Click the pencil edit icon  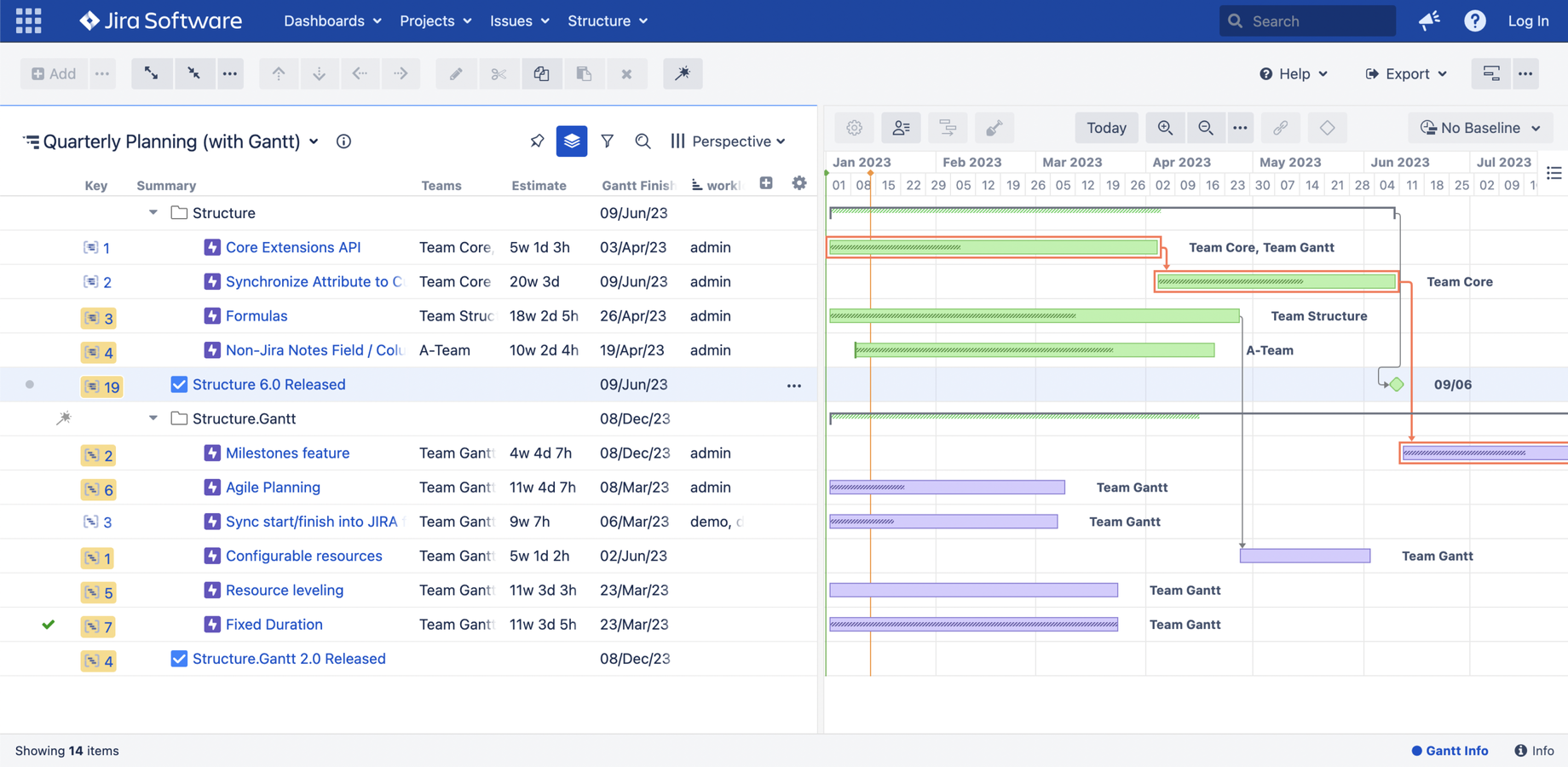456,73
